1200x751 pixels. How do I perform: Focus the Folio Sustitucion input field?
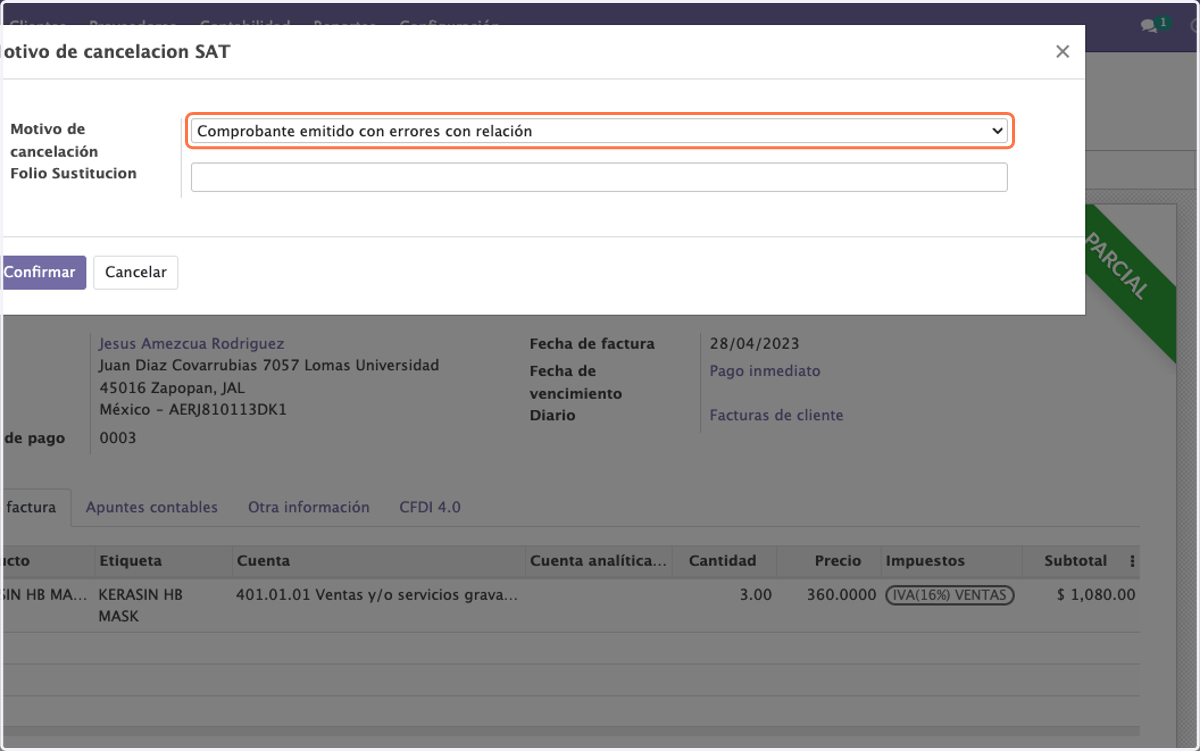(x=599, y=177)
